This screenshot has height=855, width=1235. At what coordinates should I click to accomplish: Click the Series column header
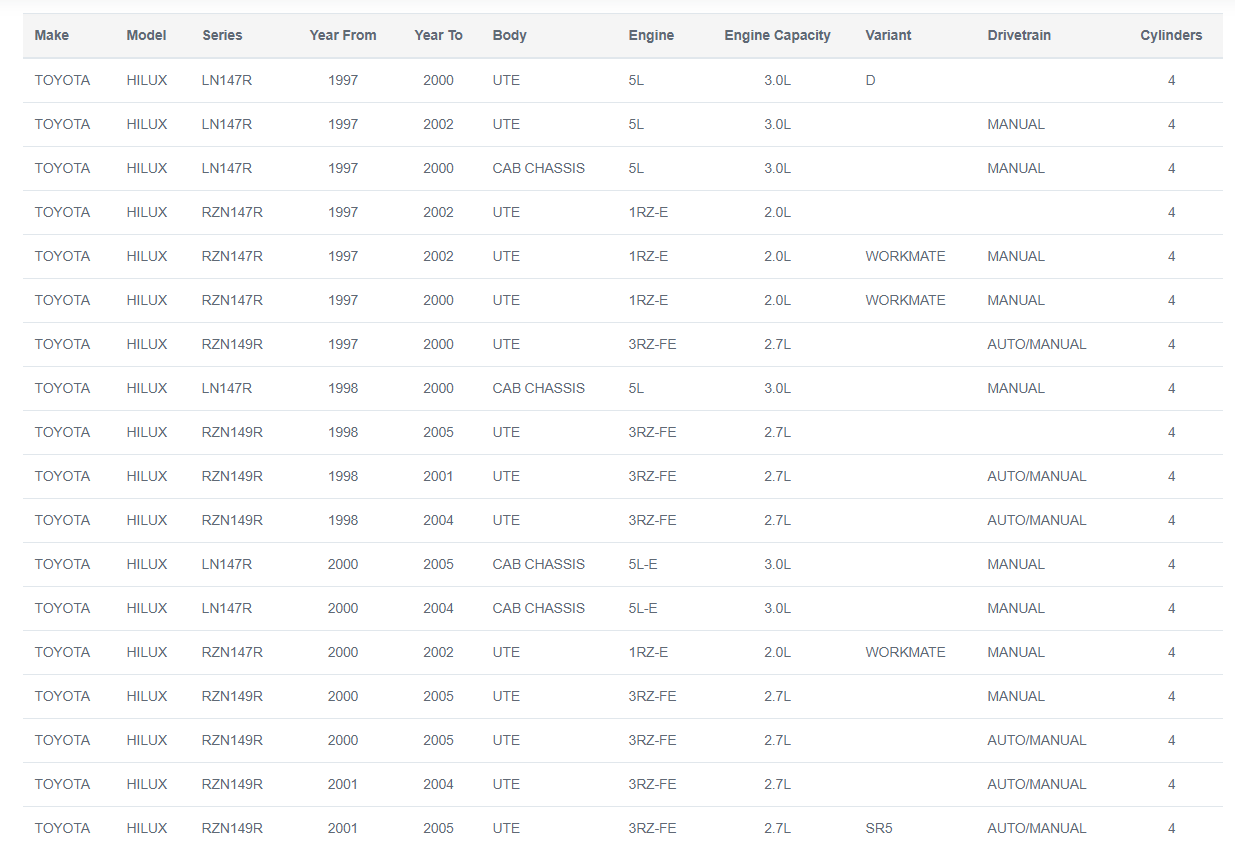222,35
